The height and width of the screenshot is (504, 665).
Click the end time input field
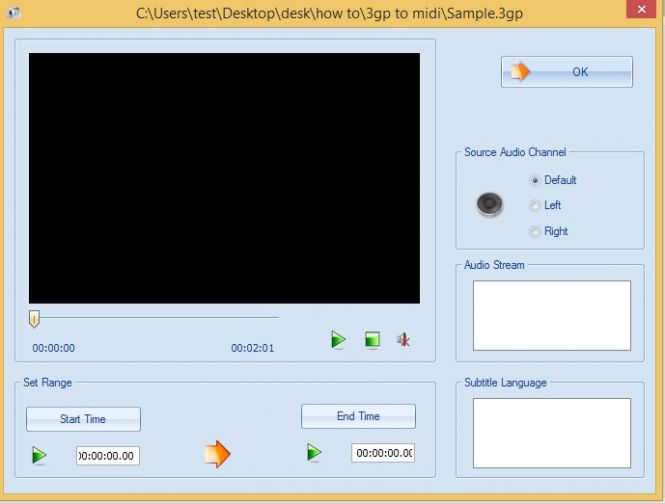(x=383, y=453)
